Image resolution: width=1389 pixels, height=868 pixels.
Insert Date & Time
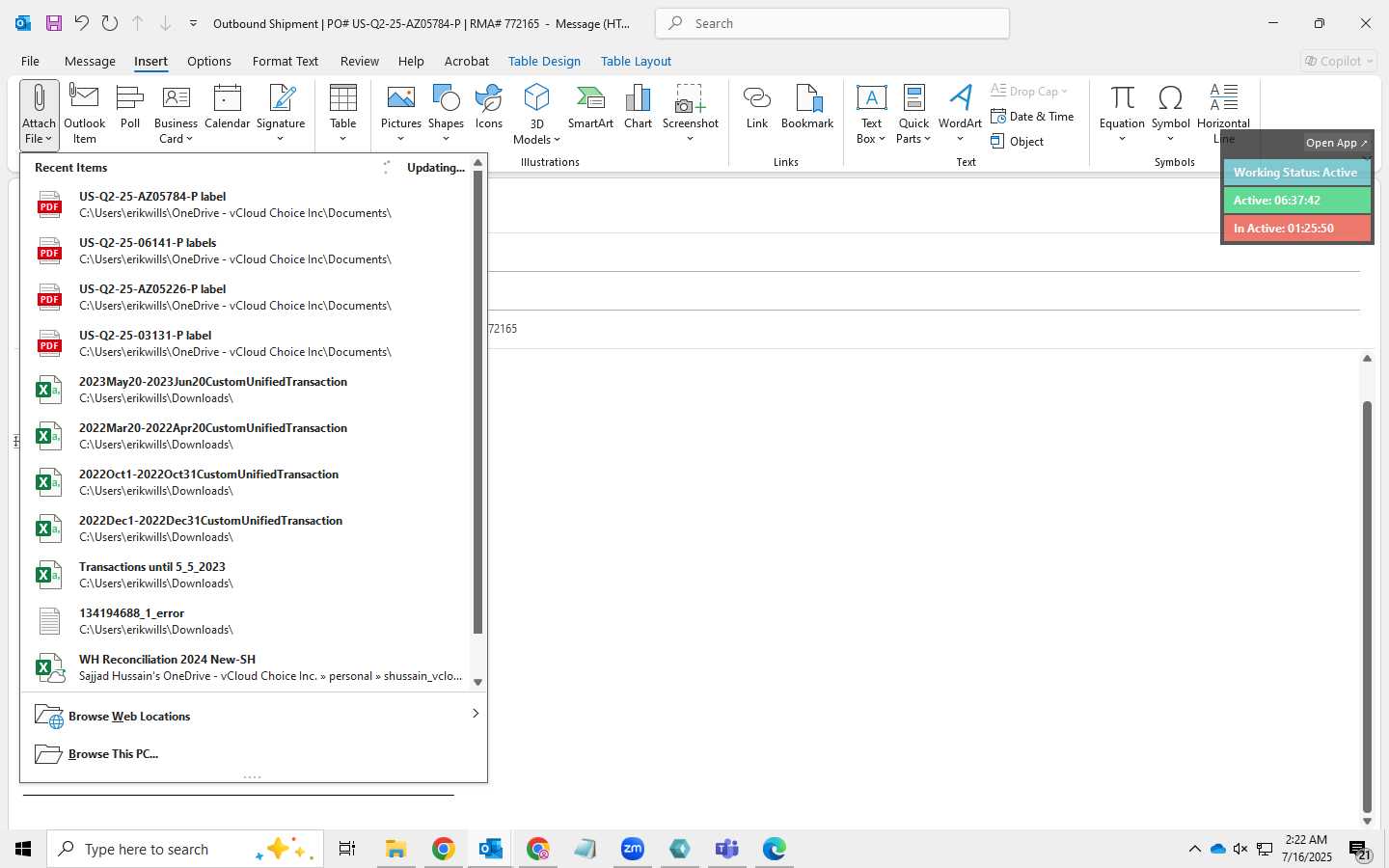point(1032,117)
